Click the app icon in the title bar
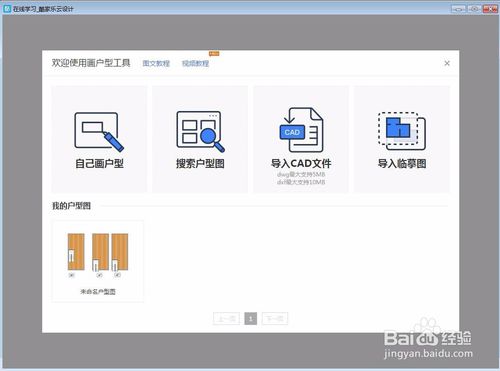 click(x=7, y=9)
